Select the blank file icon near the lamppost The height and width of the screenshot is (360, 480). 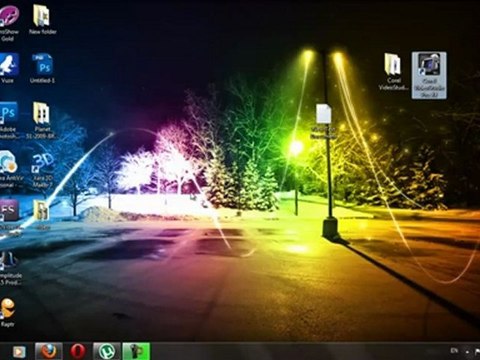(323, 121)
